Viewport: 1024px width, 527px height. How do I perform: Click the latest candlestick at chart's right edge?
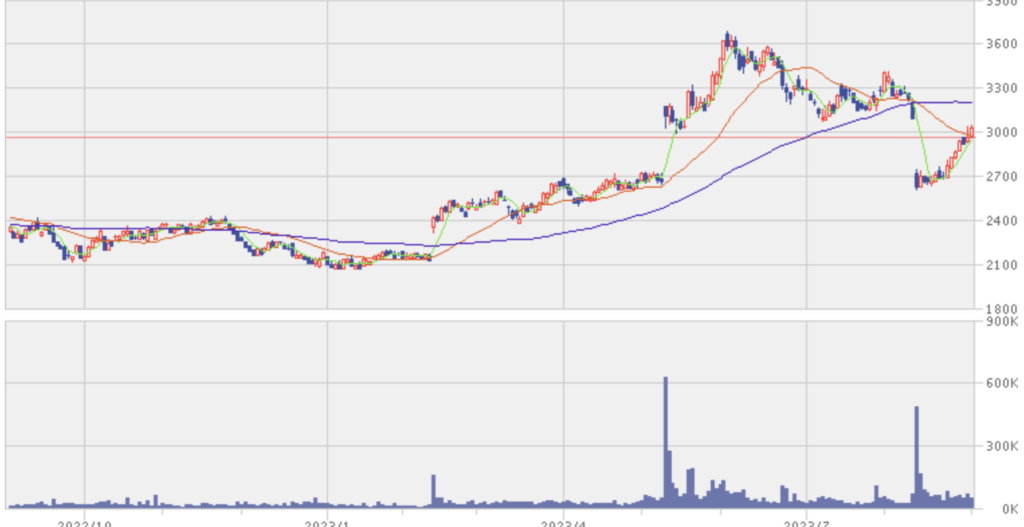(x=970, y=132)
